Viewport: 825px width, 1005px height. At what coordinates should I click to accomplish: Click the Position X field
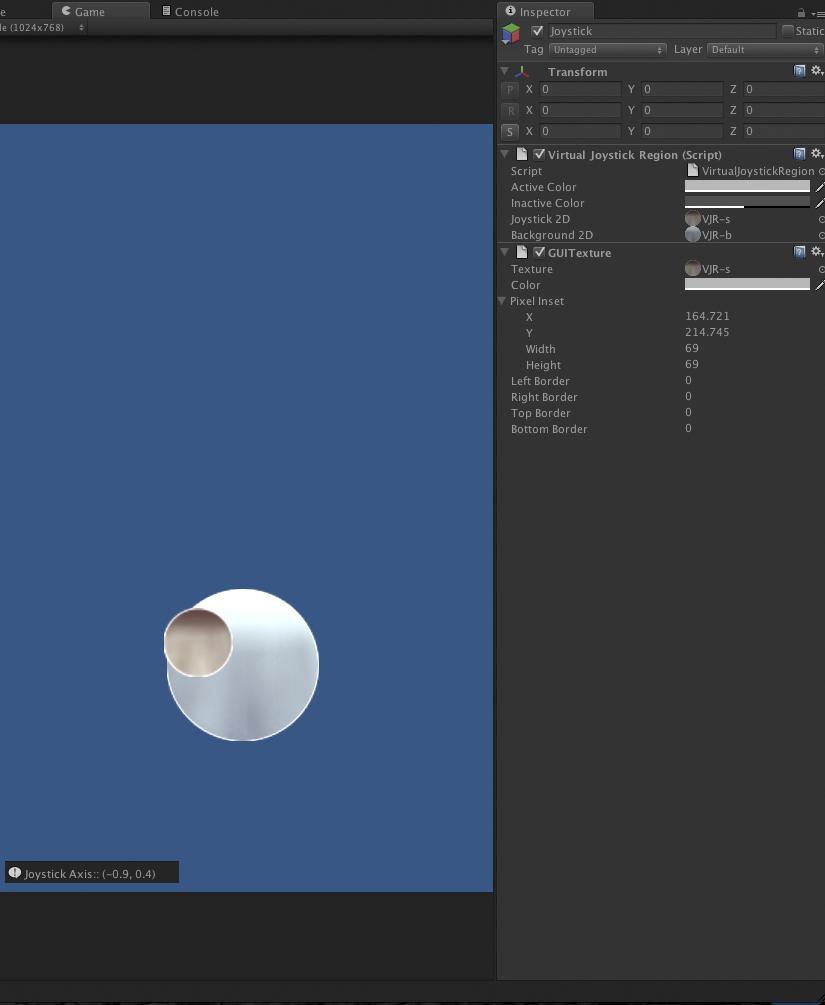pyautogui.click(x=581, y=90)
